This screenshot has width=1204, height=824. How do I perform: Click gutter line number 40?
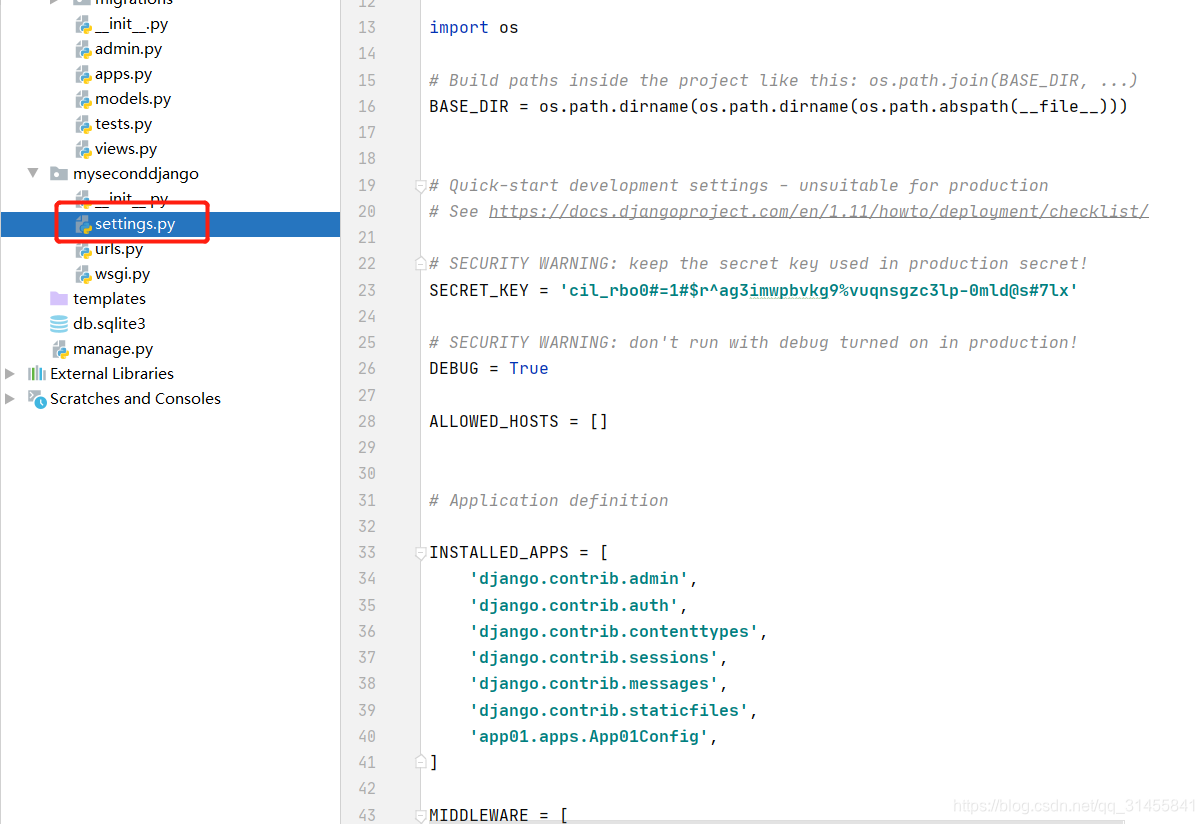366,736
